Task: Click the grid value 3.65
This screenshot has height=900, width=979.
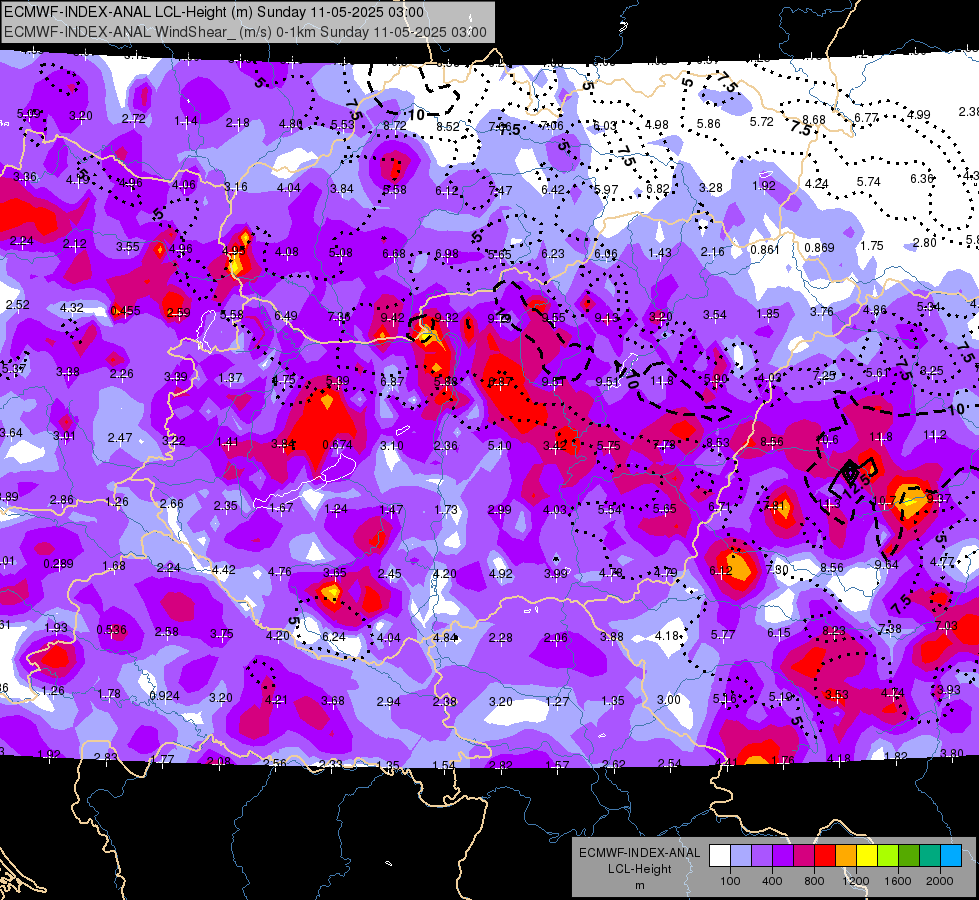Action: click(335, 572)
